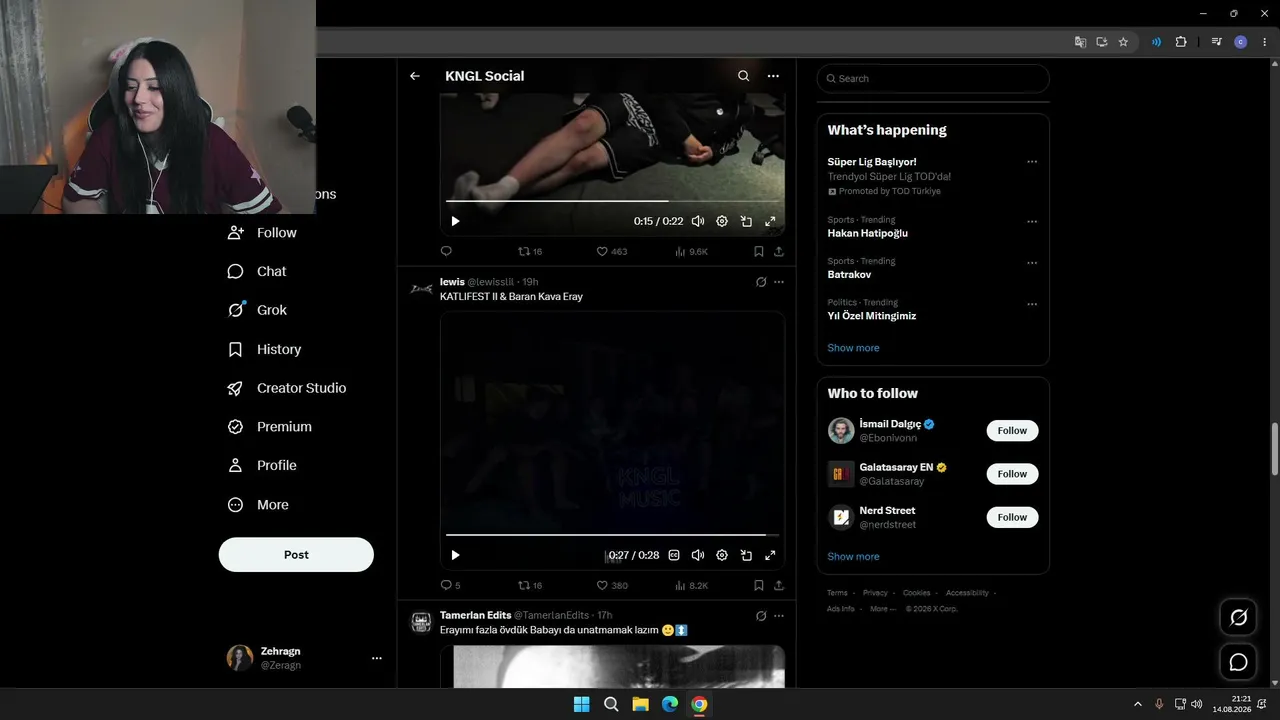
Task: Enter fullscreen on the 0:15 / 0:22 video
Action: click(770, 221)
